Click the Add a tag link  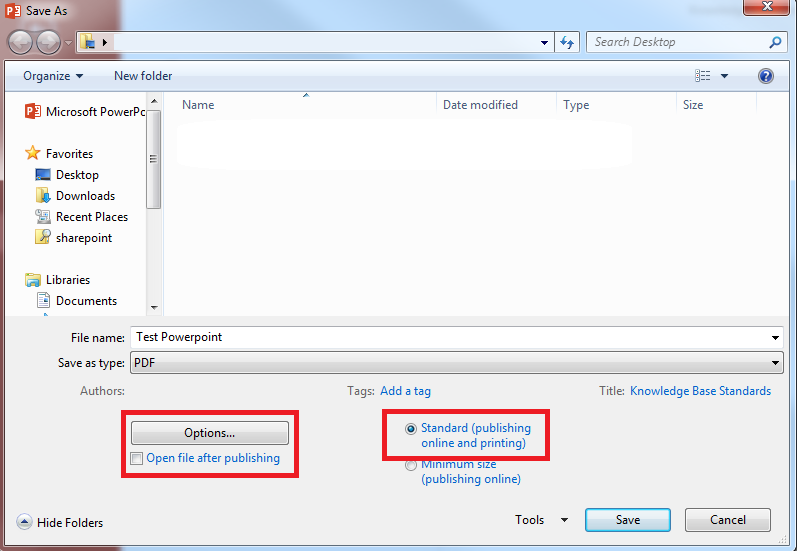point(405,391)
